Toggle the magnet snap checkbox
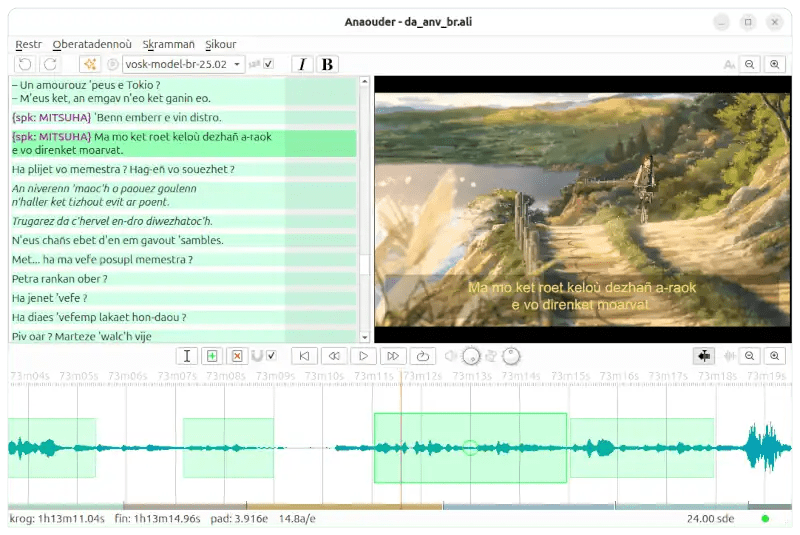This screenshot has width=800, height=535. (x=271, y=356)
